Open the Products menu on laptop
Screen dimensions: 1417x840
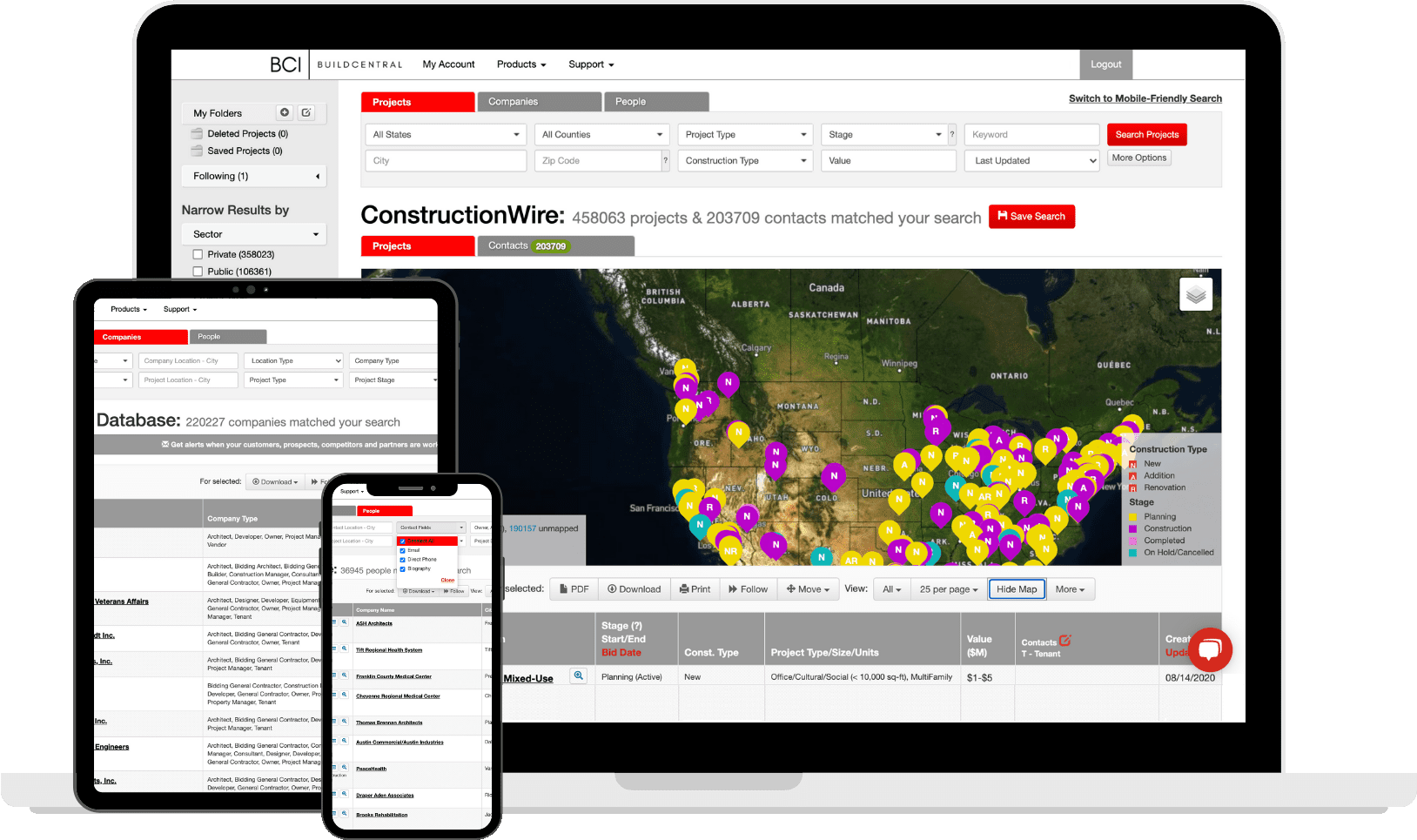521,64
